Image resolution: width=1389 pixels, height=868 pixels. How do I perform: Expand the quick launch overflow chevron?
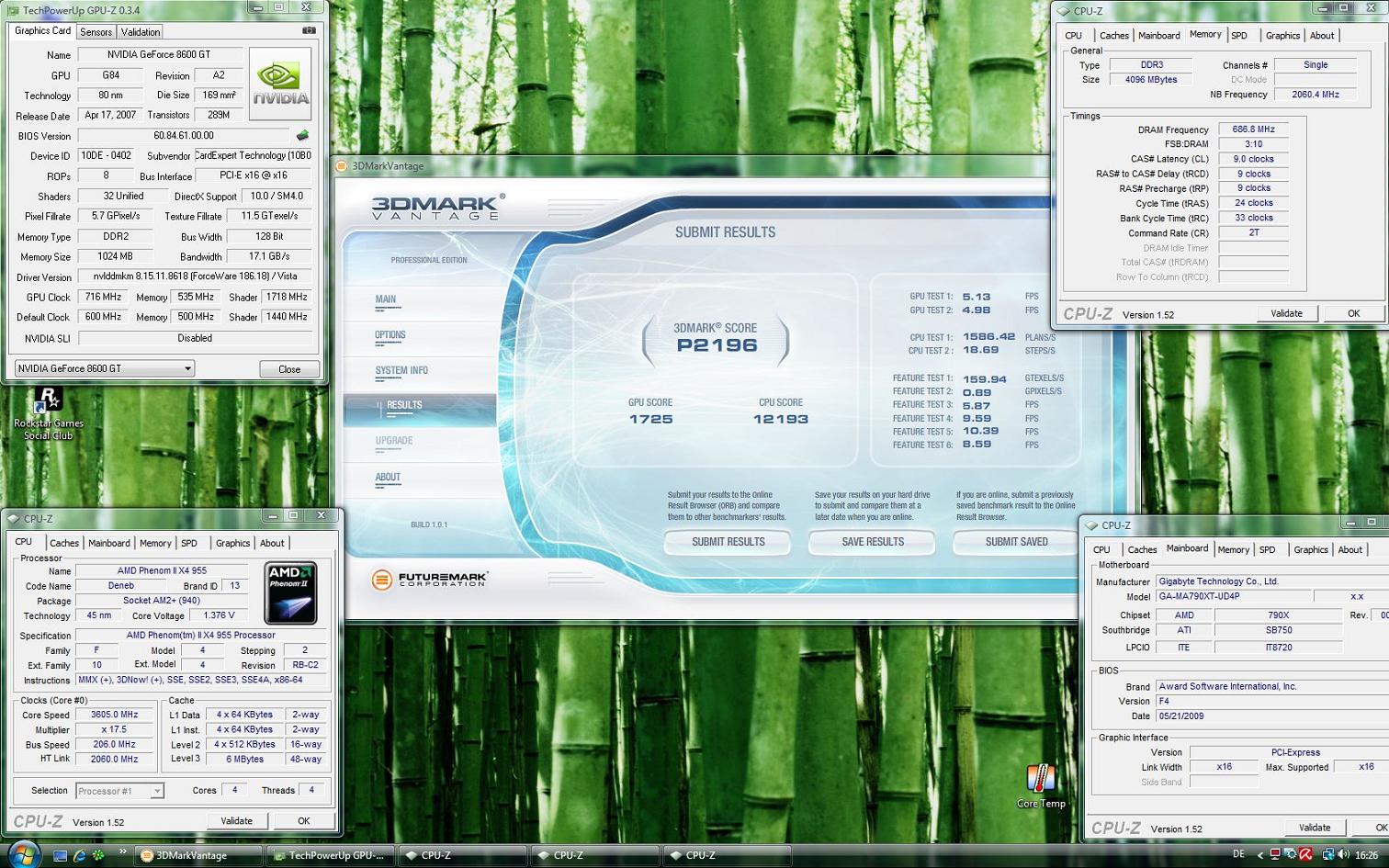(x=122, y=851)
